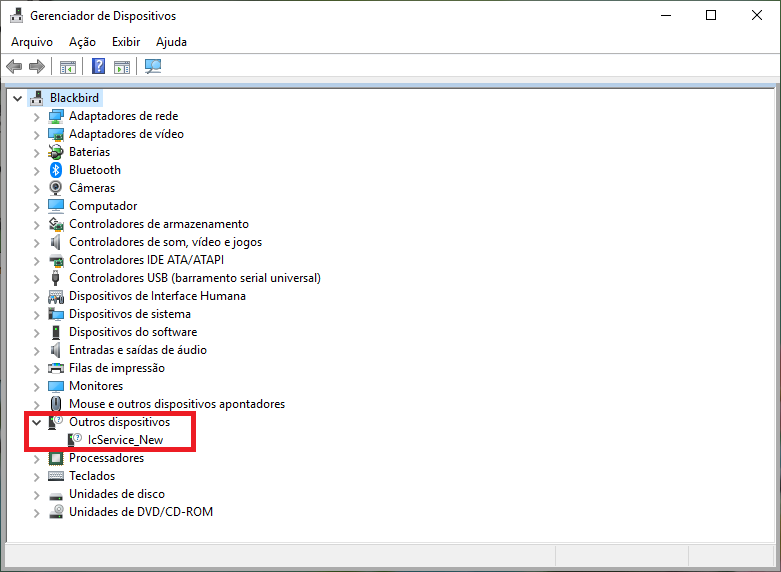Click the Dispositivos de sistema icon
The width and height of the screenshot is (781, 572).
56,314
